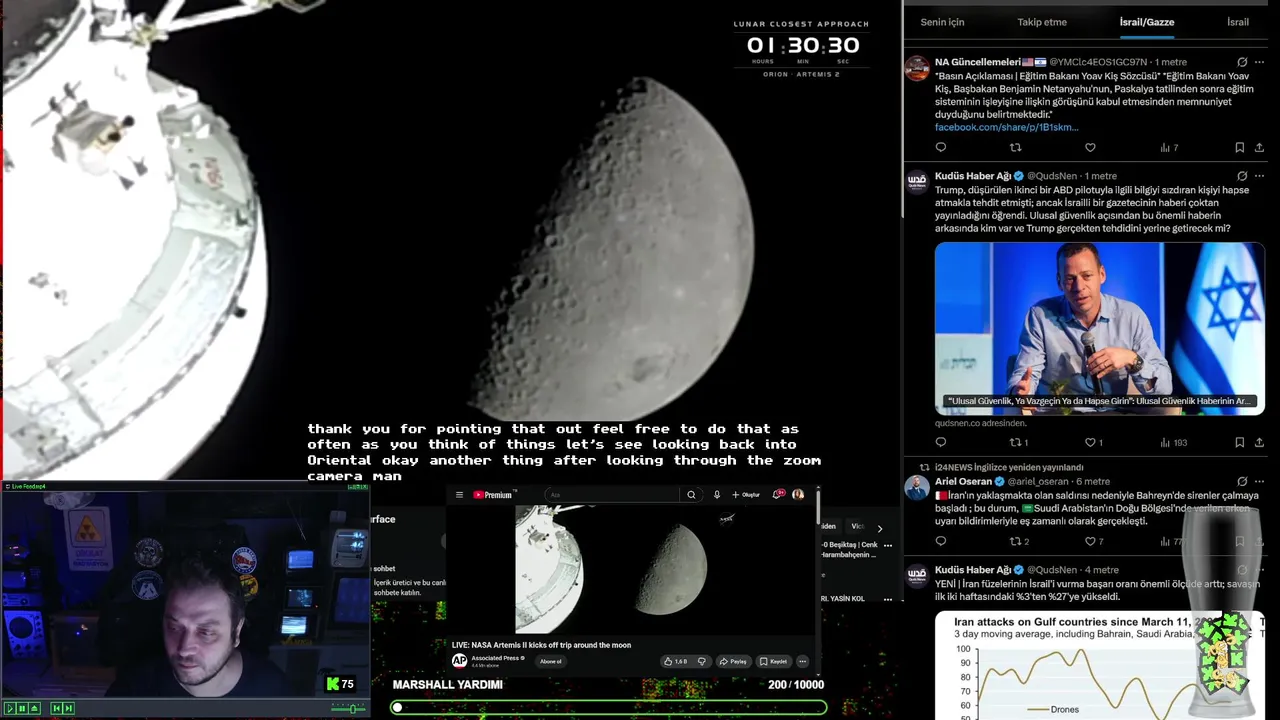
Task: Reply to the Kudüs Haber Ağı Trump post
Action: (x=941, y=442)
